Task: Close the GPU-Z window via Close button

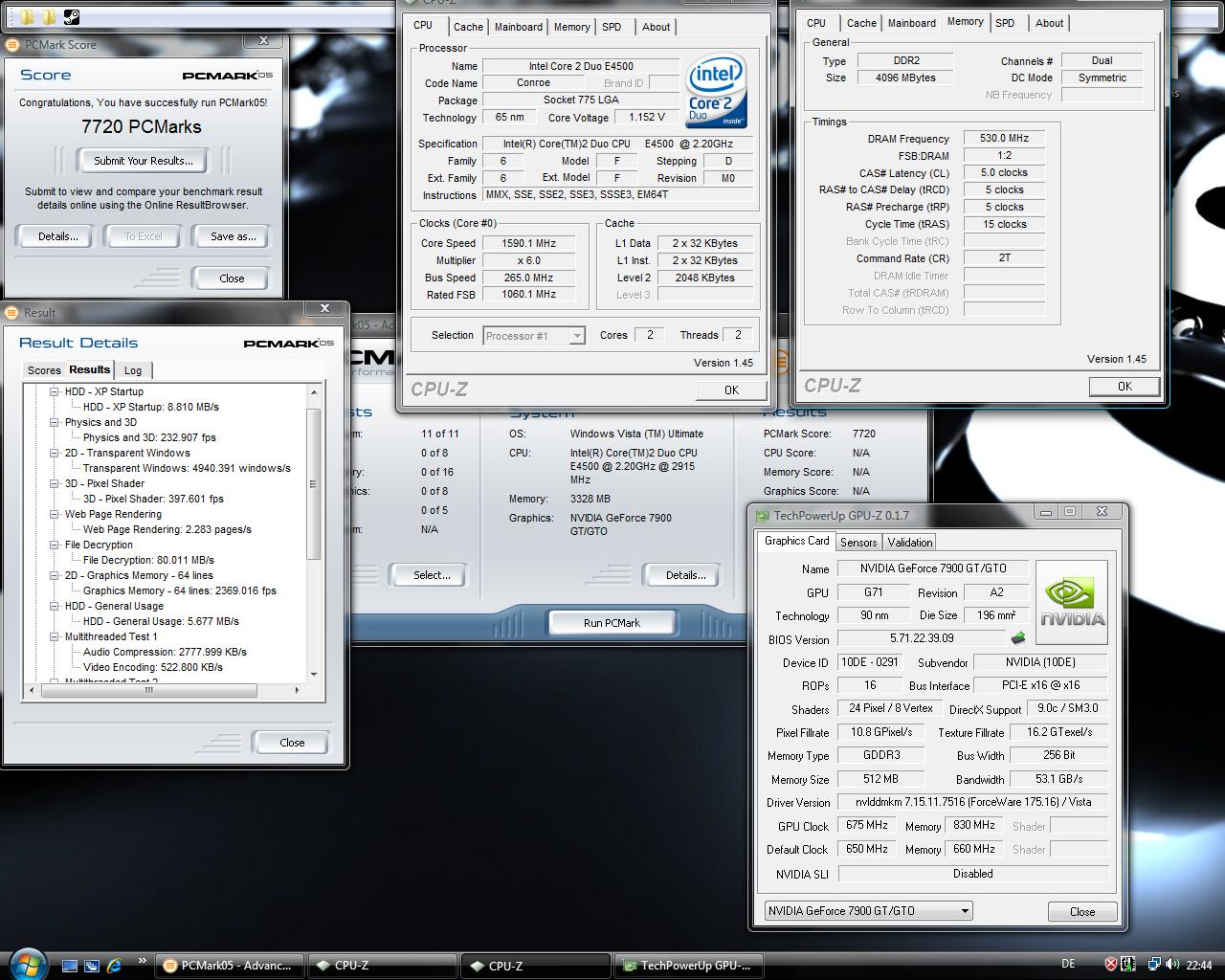Action: [1082, 911]
